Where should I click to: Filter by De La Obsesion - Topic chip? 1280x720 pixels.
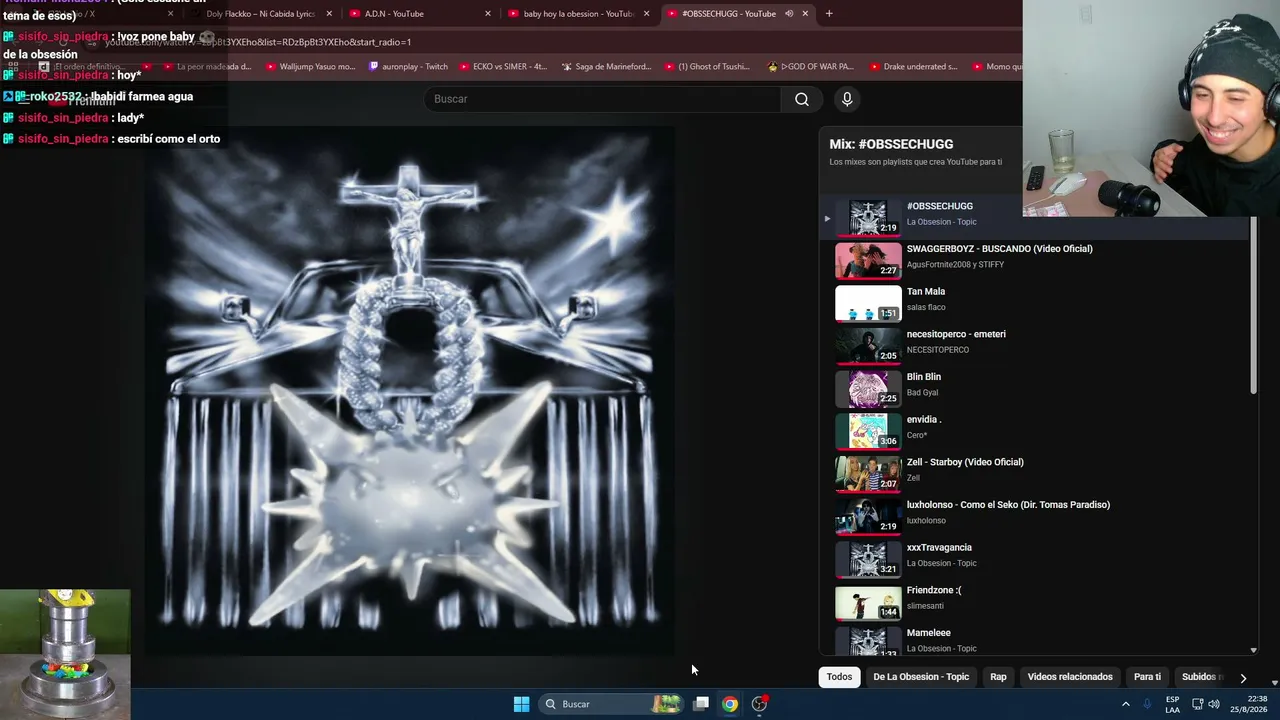tap(921, 677)
